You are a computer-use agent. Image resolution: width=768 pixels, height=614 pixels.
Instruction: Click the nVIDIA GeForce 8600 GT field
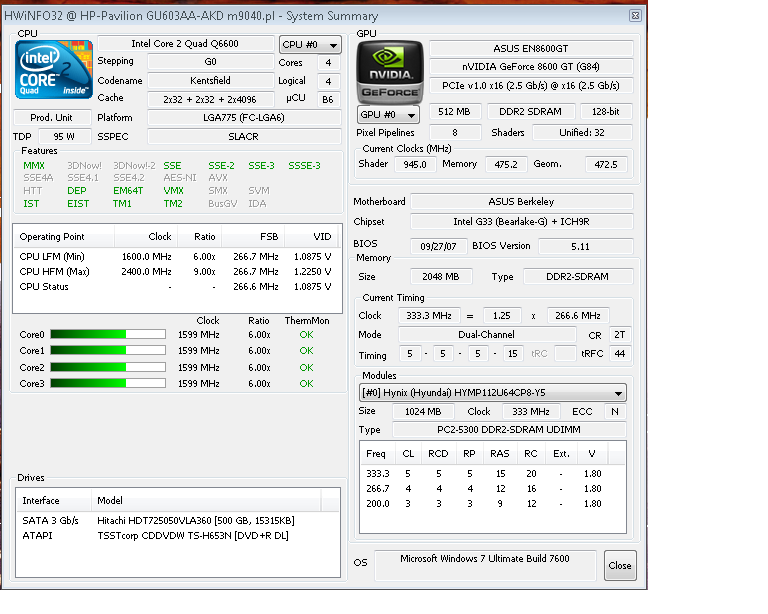pyautogui.click(x=531, y=67)
